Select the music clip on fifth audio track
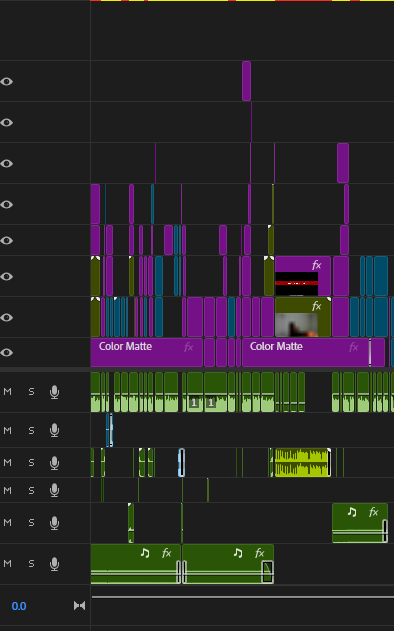Screen dimensions: 394x631 coord(360,523)
